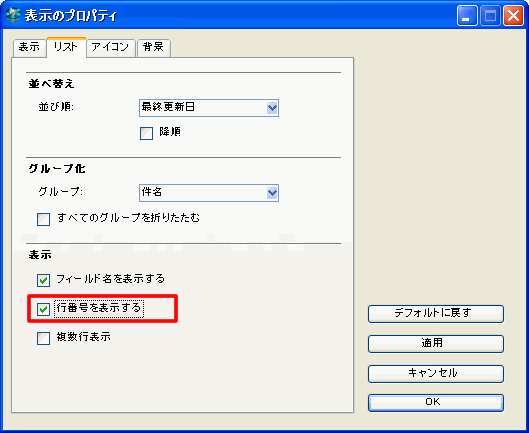Enable 複数行表示 checkbox
Screen dimensions: 529x433
click(x=44, y=339)
